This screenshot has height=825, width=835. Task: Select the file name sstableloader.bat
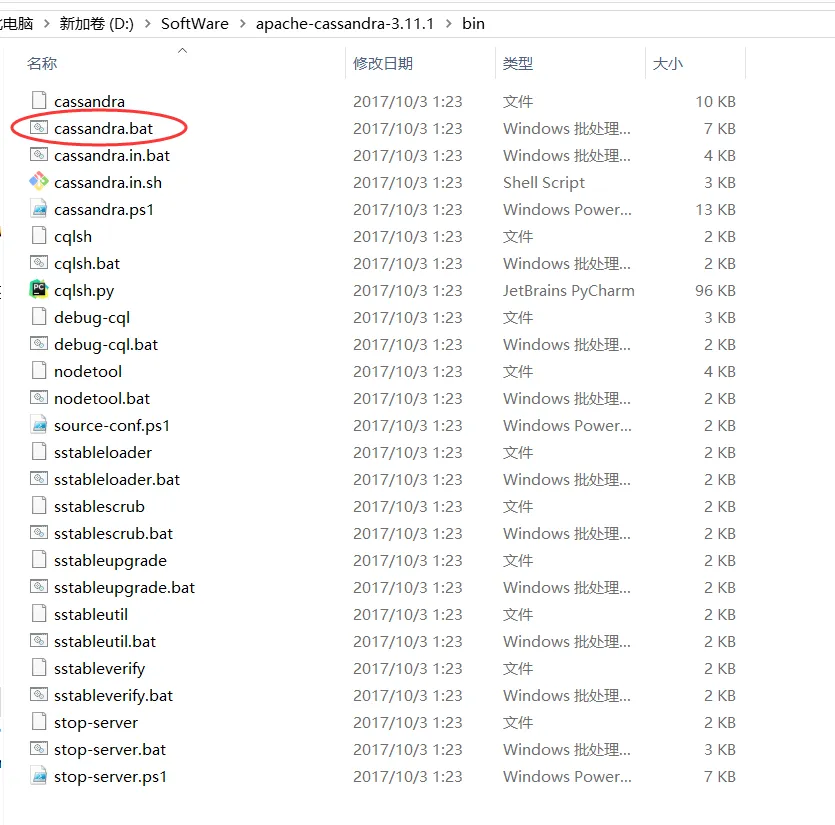point(117,479)
